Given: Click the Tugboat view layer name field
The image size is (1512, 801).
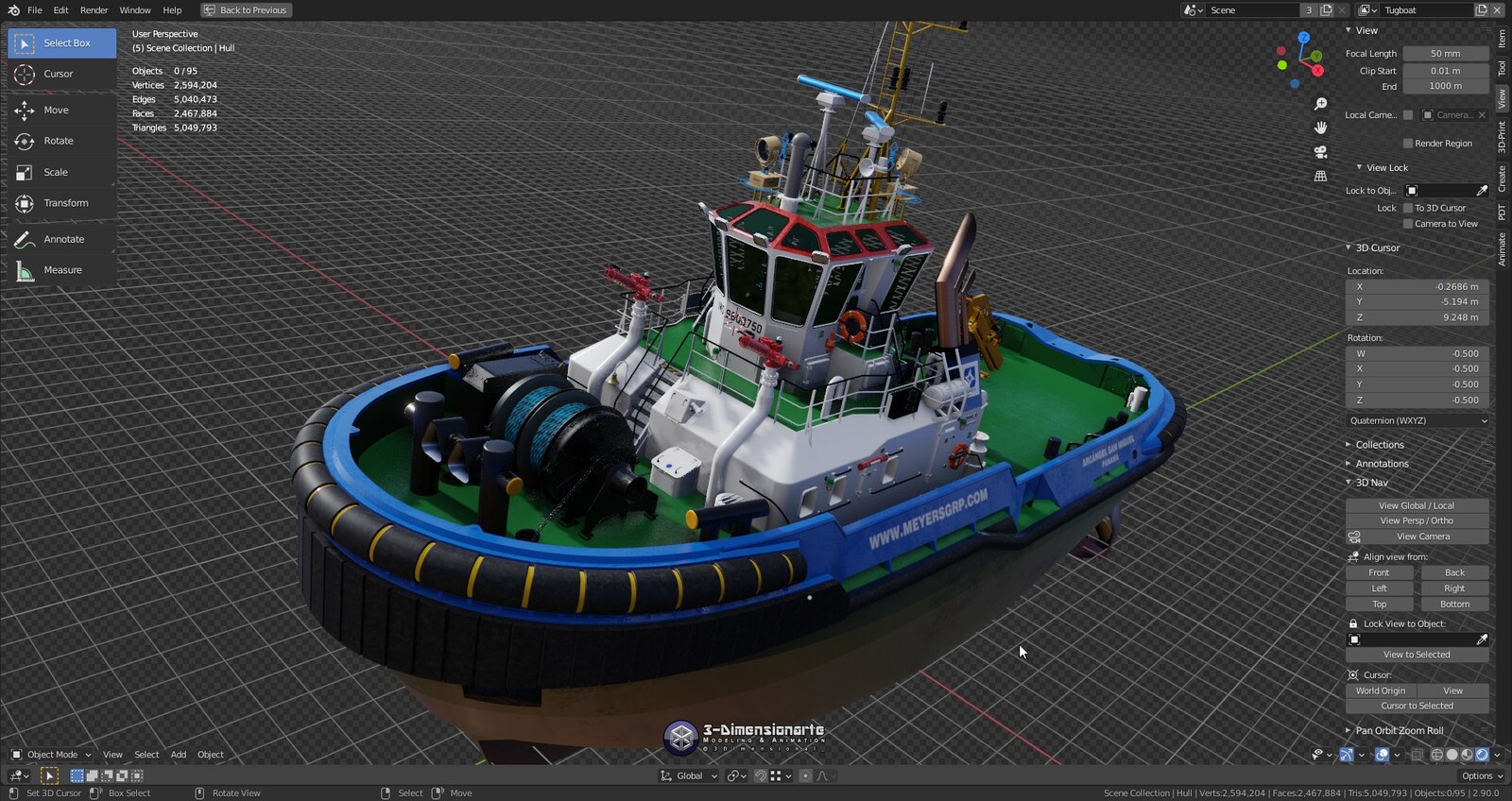Looking at the screenshot, I should point(1426,10).
